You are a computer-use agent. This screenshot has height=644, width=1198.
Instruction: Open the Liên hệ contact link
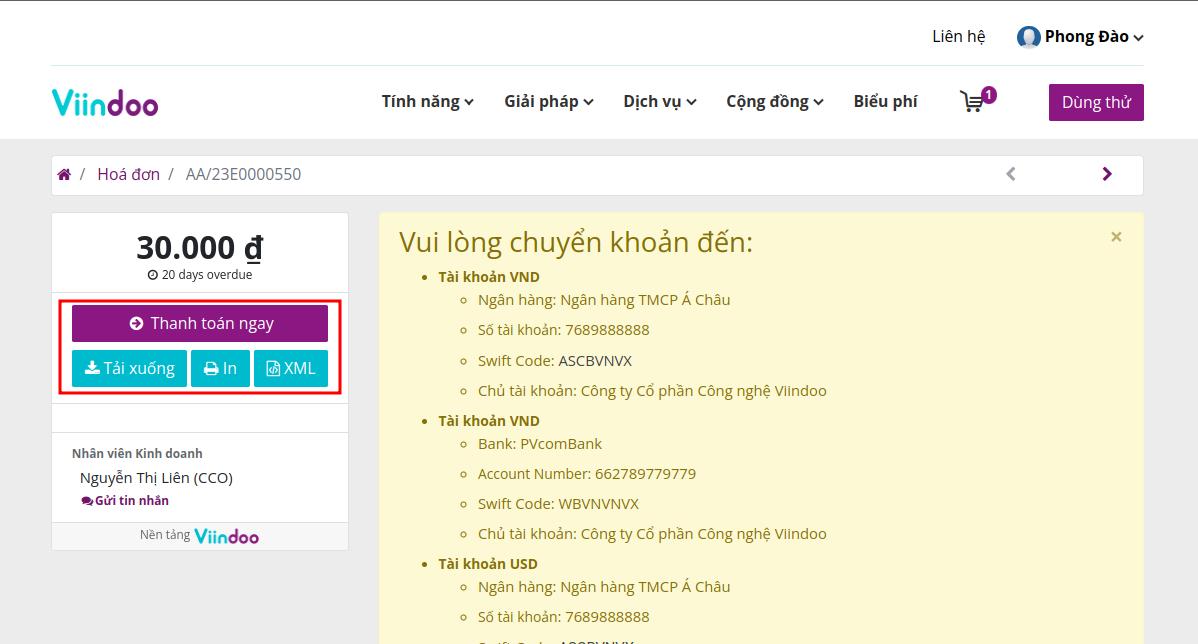pyautogui.click(x=959, y=37)
